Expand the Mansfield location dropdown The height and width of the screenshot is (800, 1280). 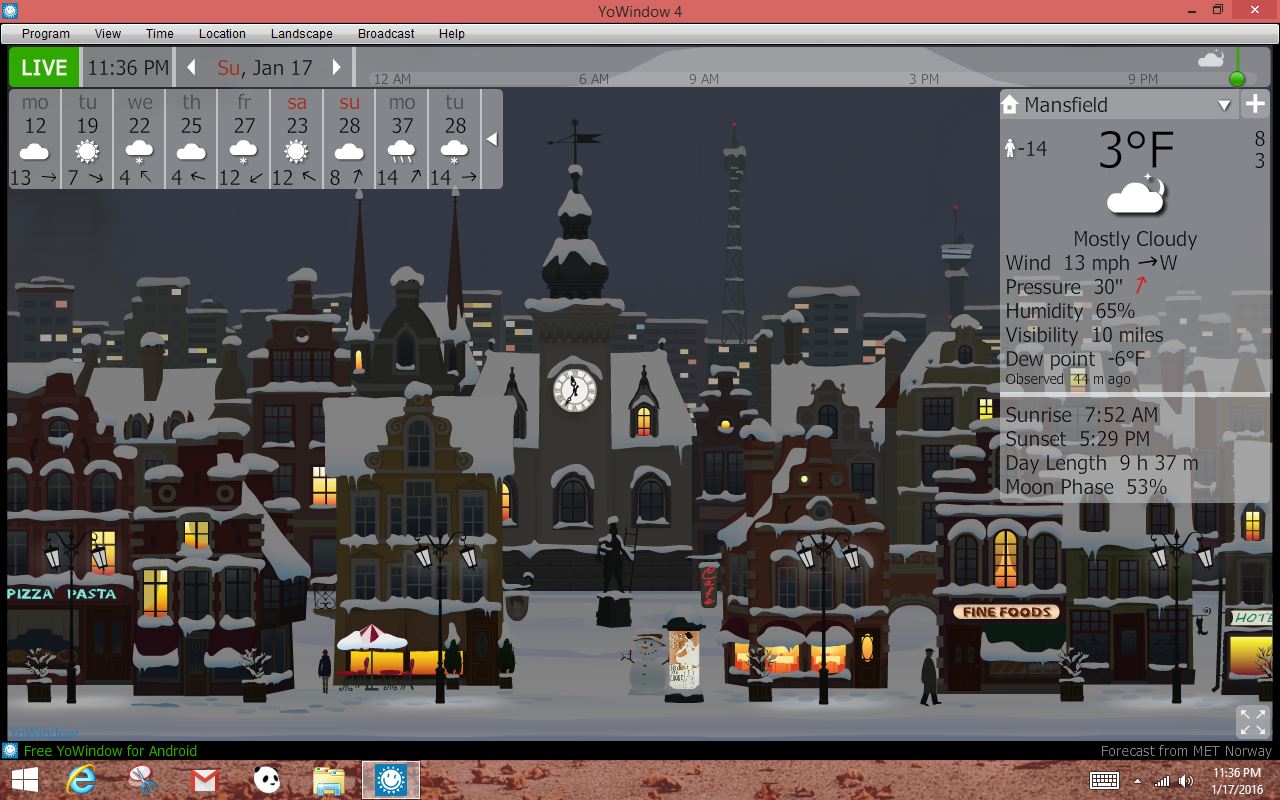(1224, 105)
